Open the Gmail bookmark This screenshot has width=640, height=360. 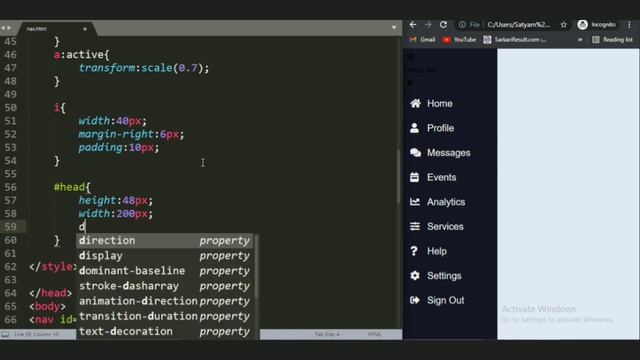point(422,40)
